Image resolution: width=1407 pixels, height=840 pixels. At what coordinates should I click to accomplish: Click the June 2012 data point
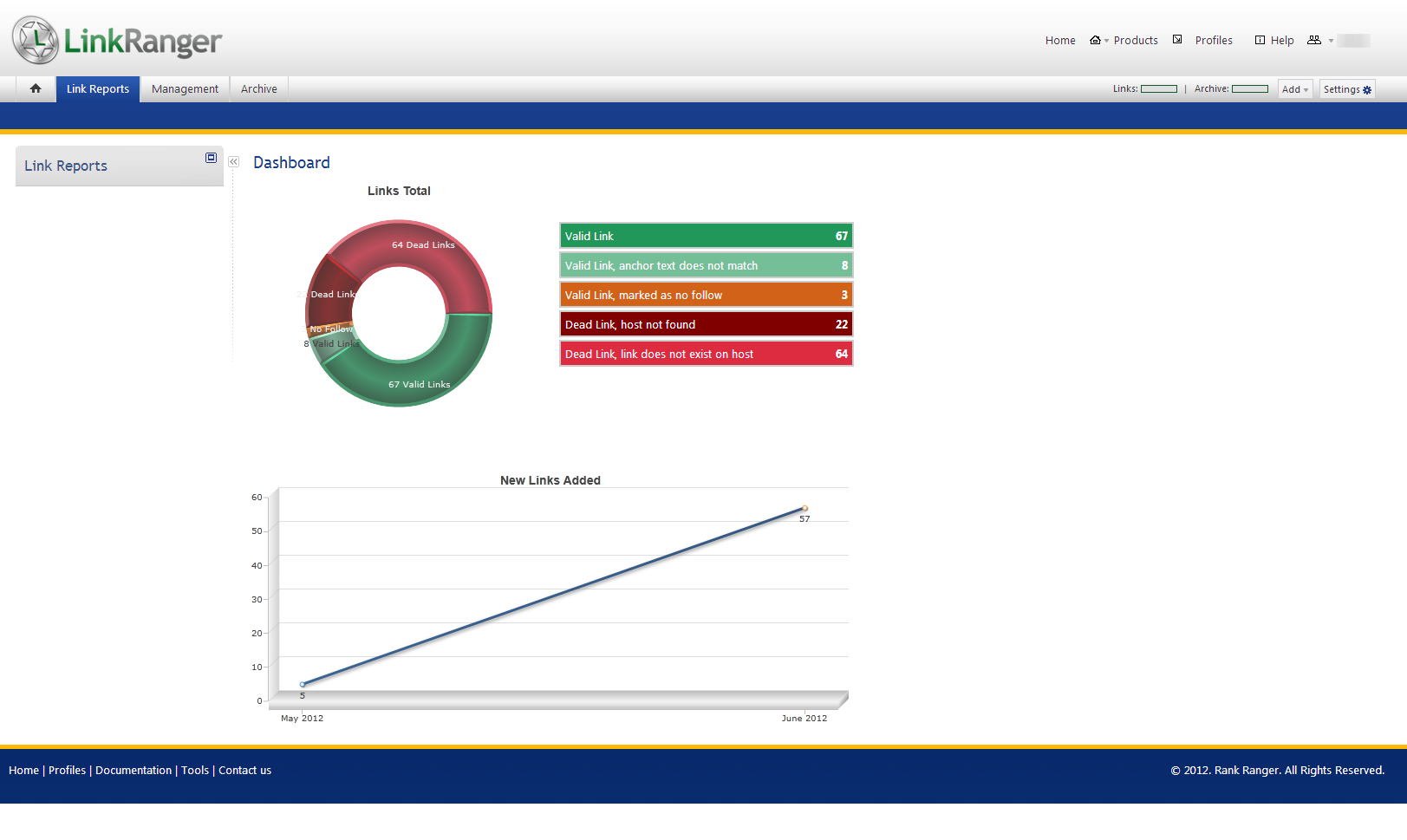pos(804,509)
